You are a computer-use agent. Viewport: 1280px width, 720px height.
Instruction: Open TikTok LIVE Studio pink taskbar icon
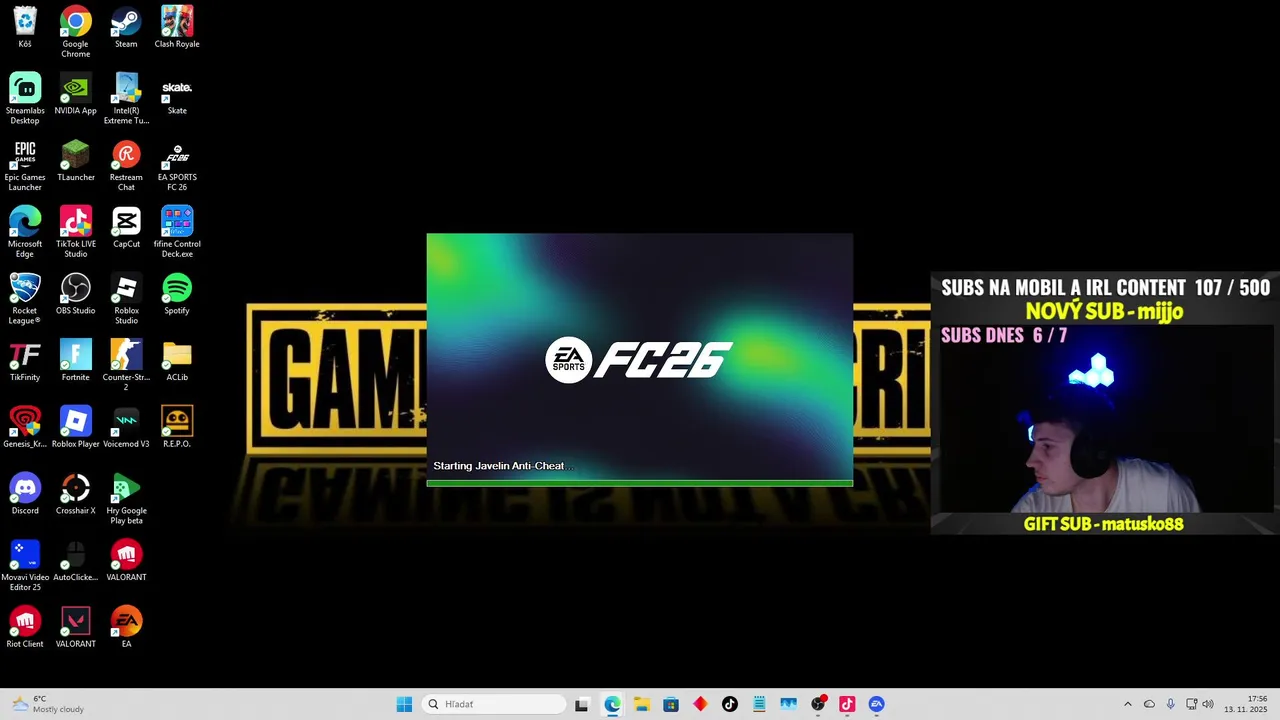847,704
